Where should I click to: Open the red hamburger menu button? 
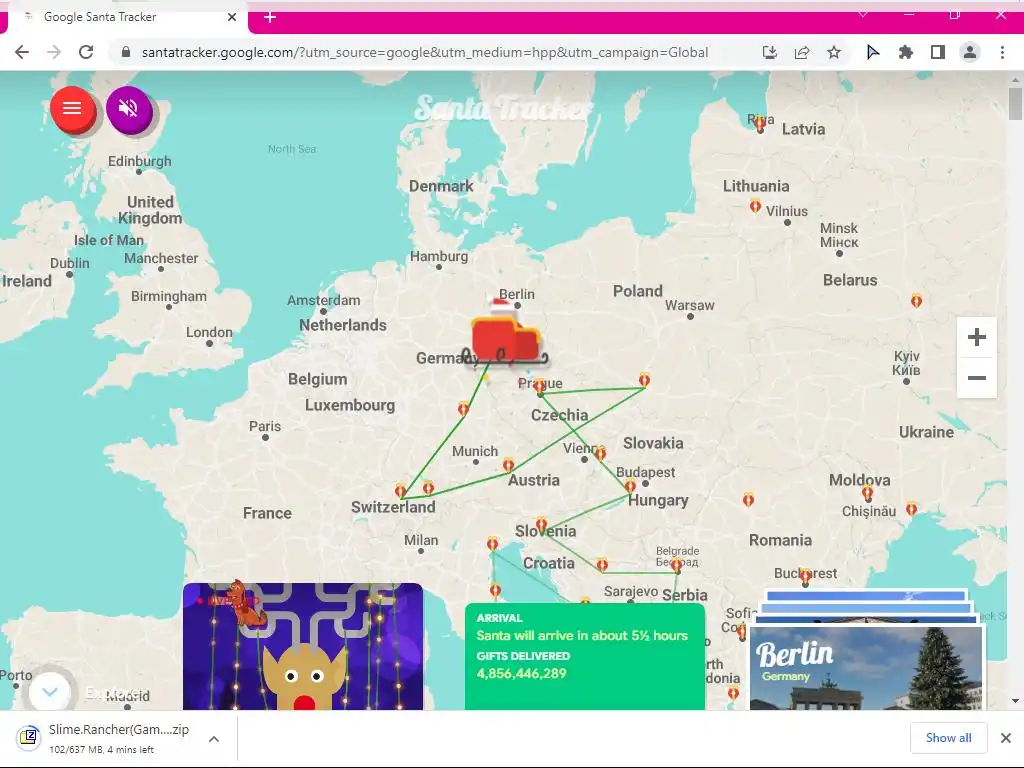pos(72,109)
